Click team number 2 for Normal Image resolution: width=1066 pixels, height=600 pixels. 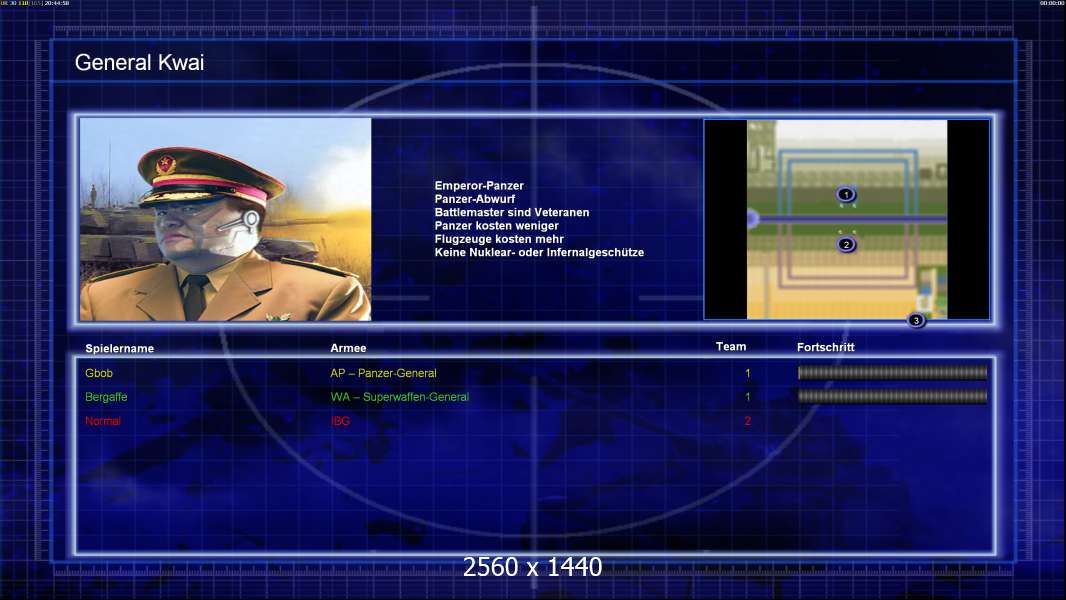coord(748,421)
